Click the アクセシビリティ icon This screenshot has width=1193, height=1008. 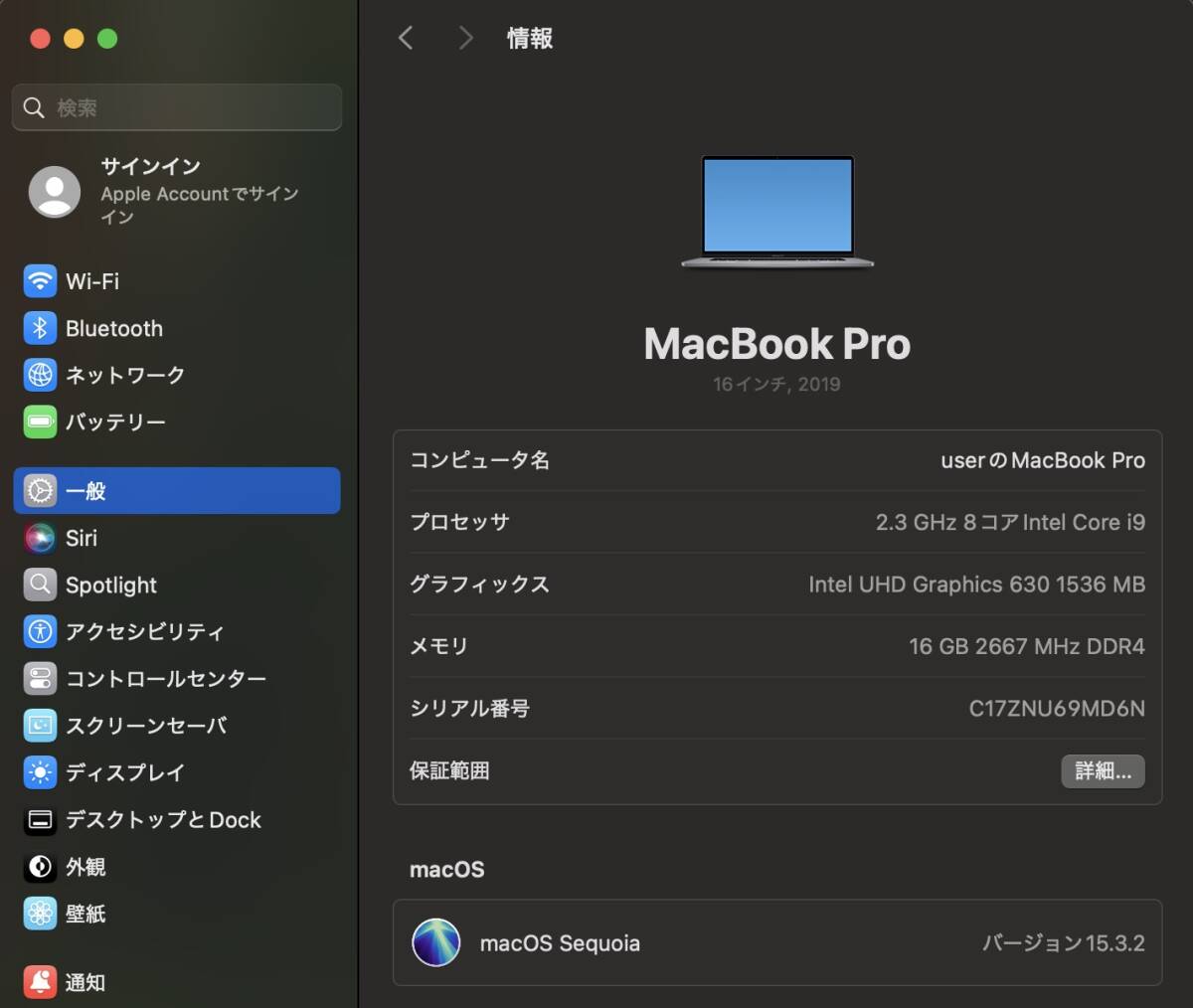[x=40, y=631]
